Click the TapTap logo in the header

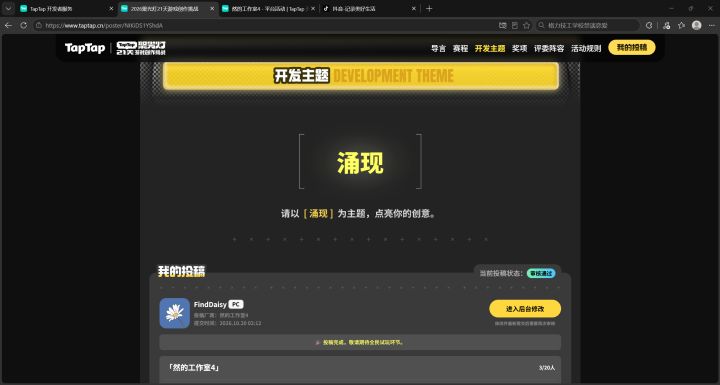pos(85,48)
